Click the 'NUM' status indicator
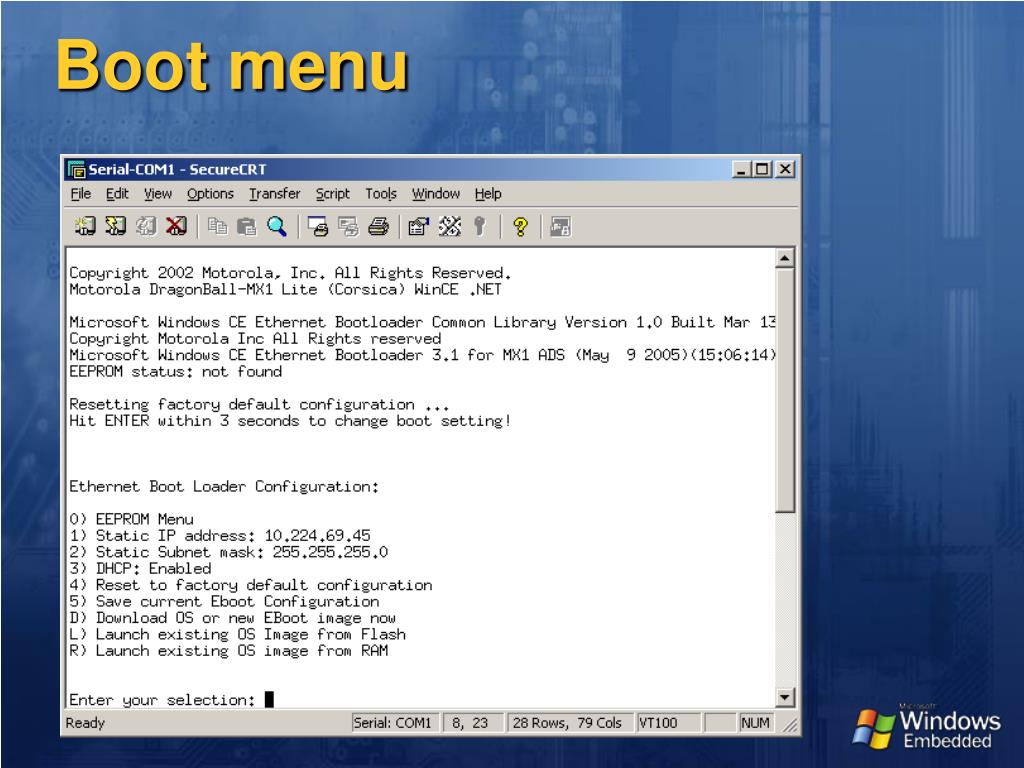 pos(755,723)
